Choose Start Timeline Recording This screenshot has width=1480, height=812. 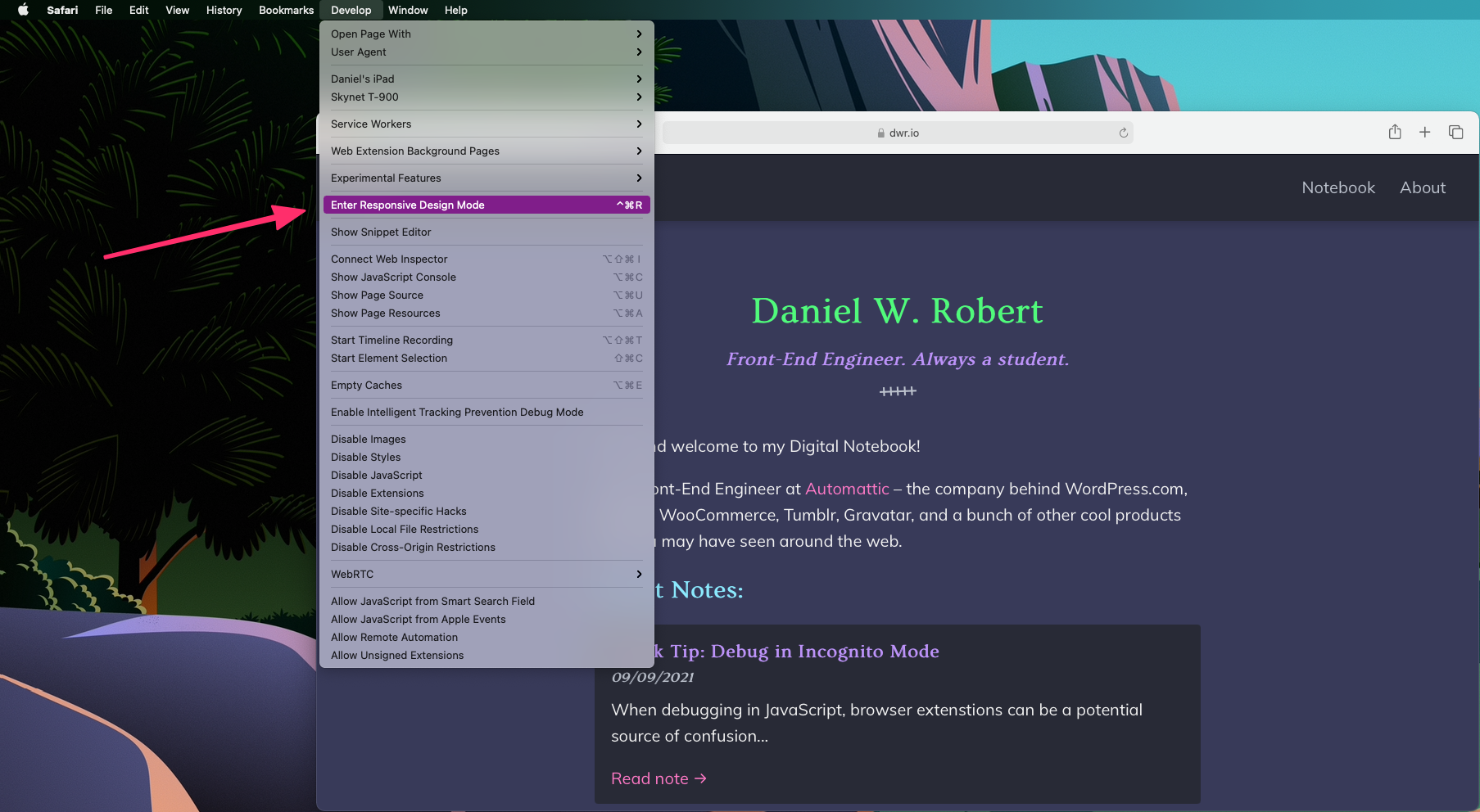pyautogui.click(x=487, y=340)
